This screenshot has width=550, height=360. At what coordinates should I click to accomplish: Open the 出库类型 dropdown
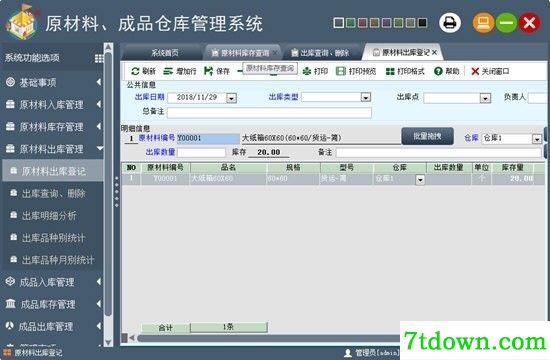point(366,97)
